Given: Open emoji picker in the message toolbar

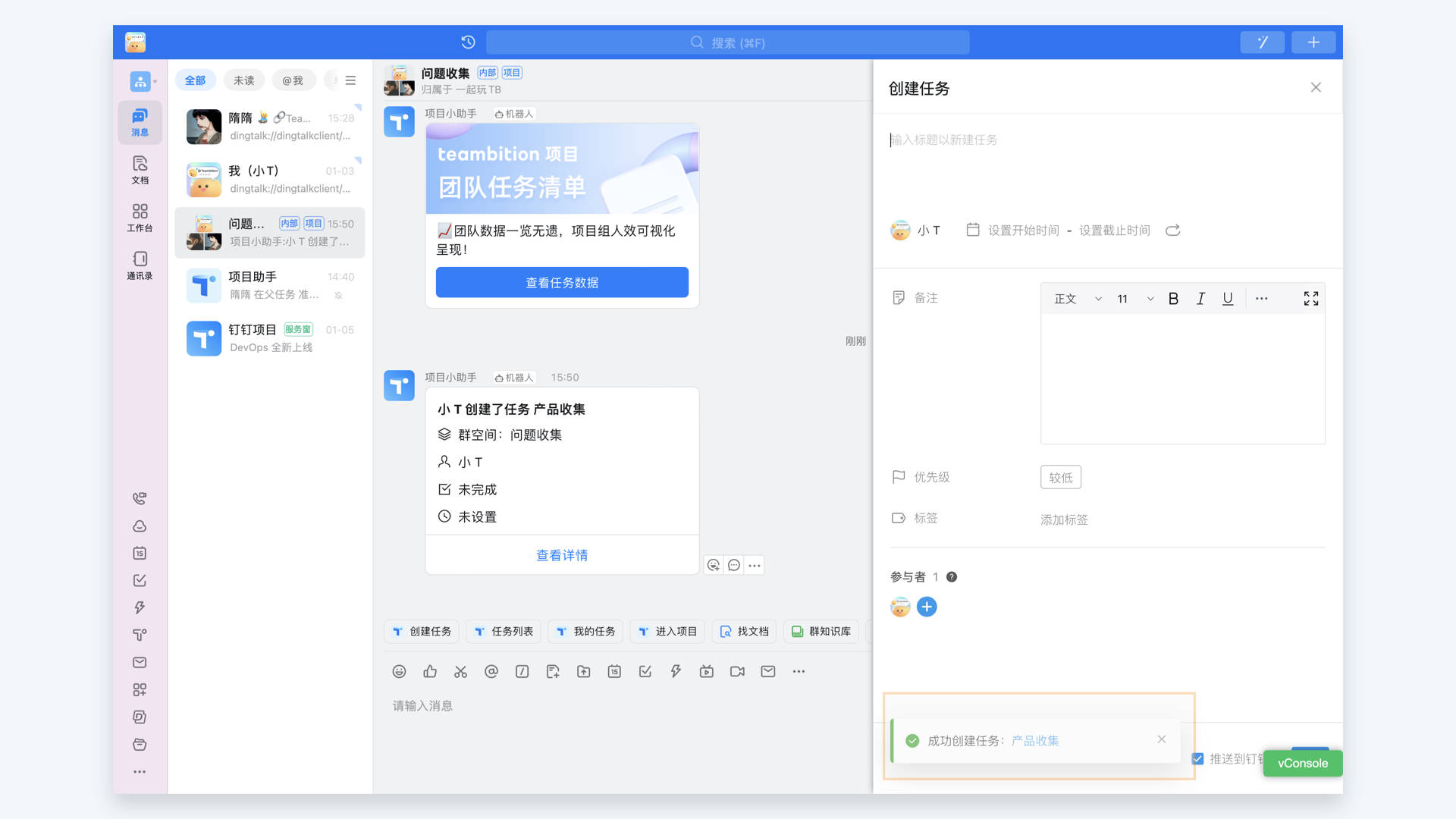Looking at the screenshot, I should 399,671.
